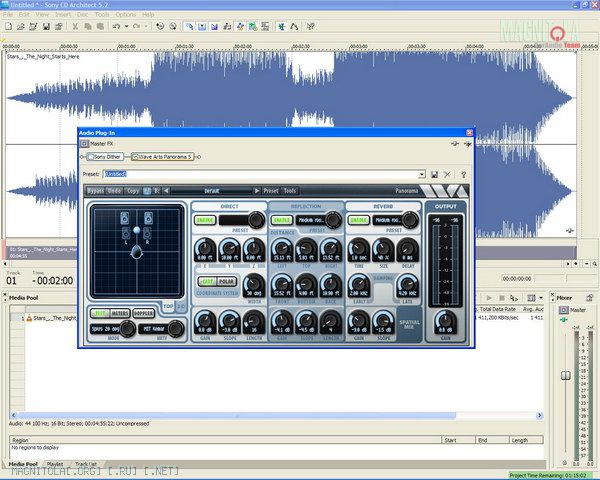Click the Open folder icon in toolbar

click(21, 26)
